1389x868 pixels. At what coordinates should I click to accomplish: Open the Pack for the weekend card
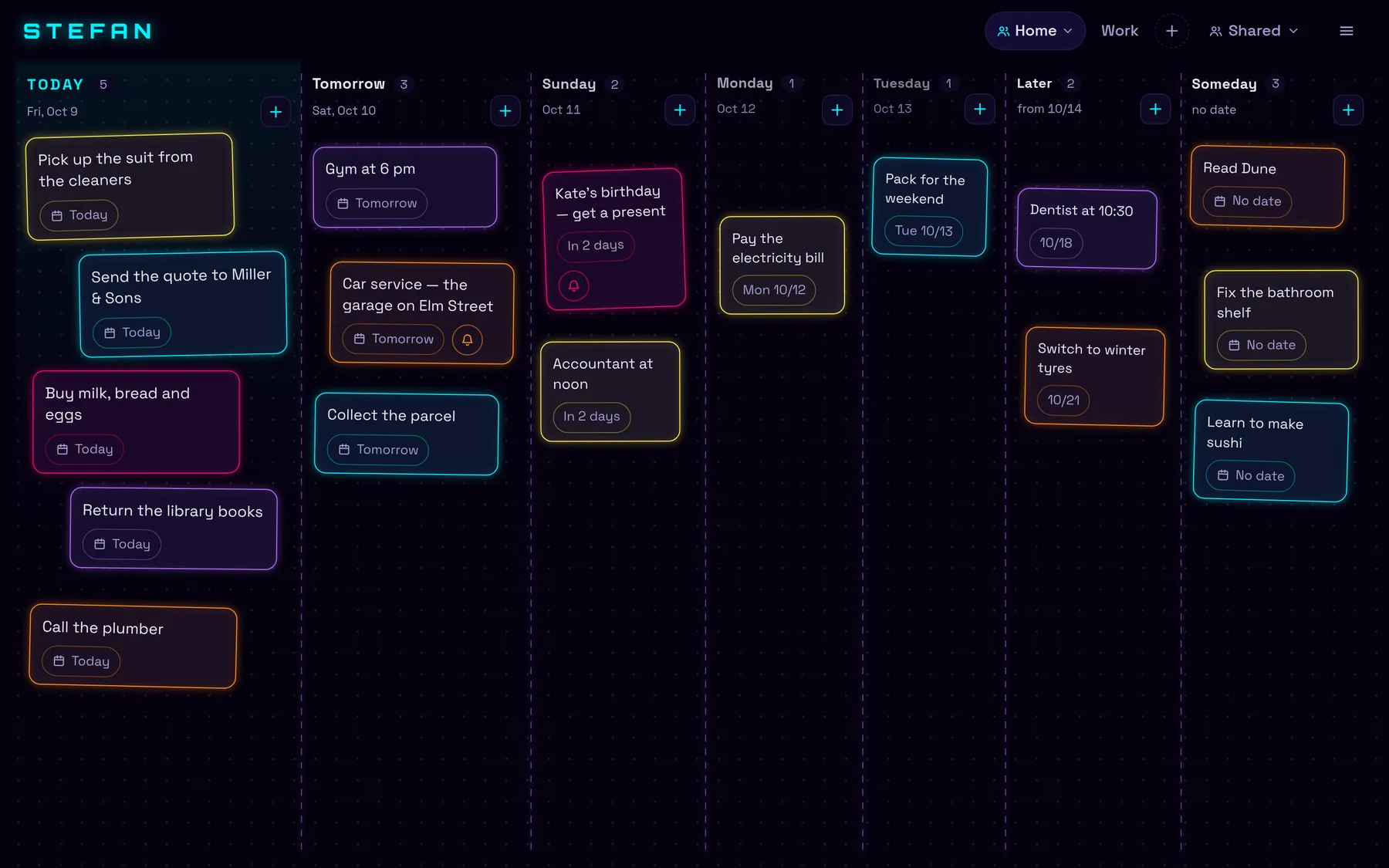(930, 207)
